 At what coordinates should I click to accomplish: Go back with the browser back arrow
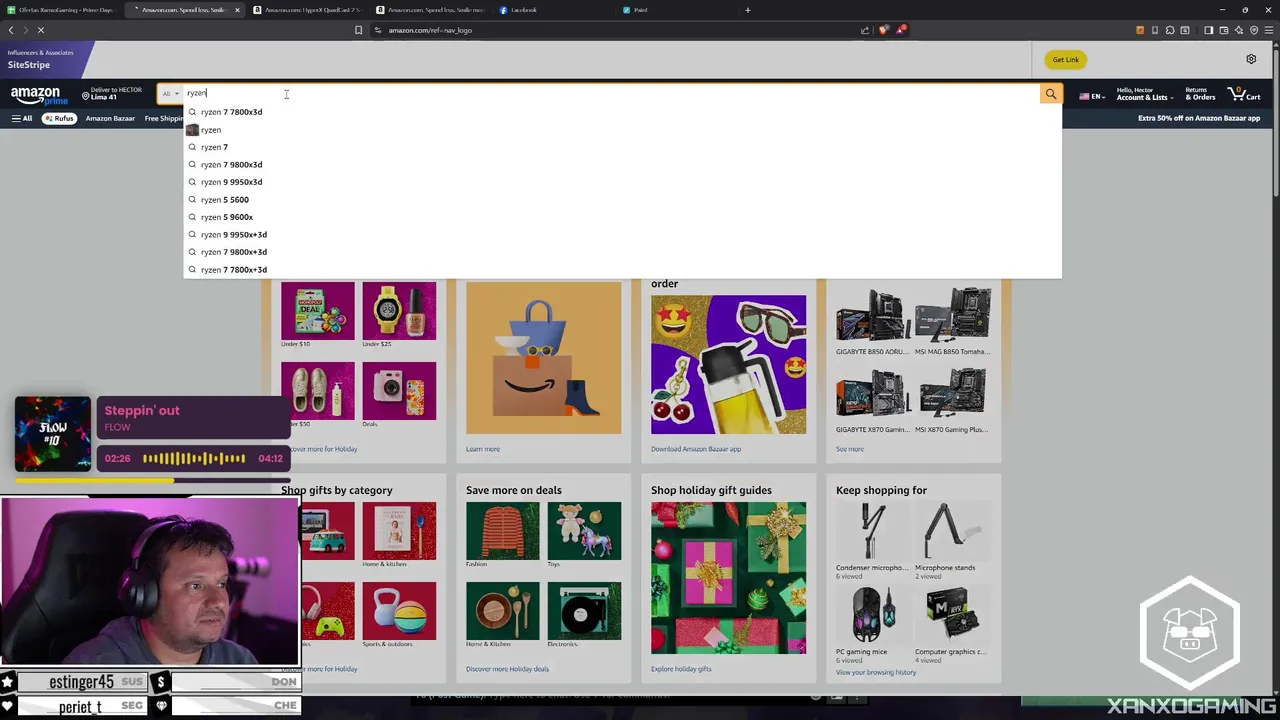pyautogui.click(x=11, y=30)
